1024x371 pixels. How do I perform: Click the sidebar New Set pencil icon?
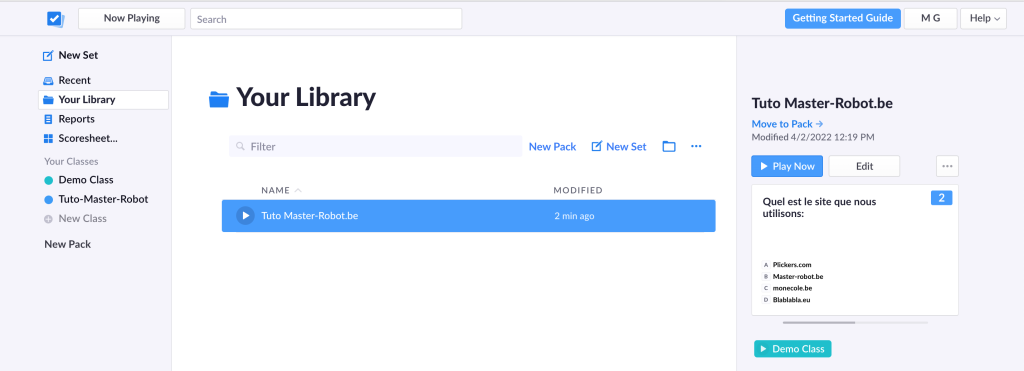[x=48, y=56]
